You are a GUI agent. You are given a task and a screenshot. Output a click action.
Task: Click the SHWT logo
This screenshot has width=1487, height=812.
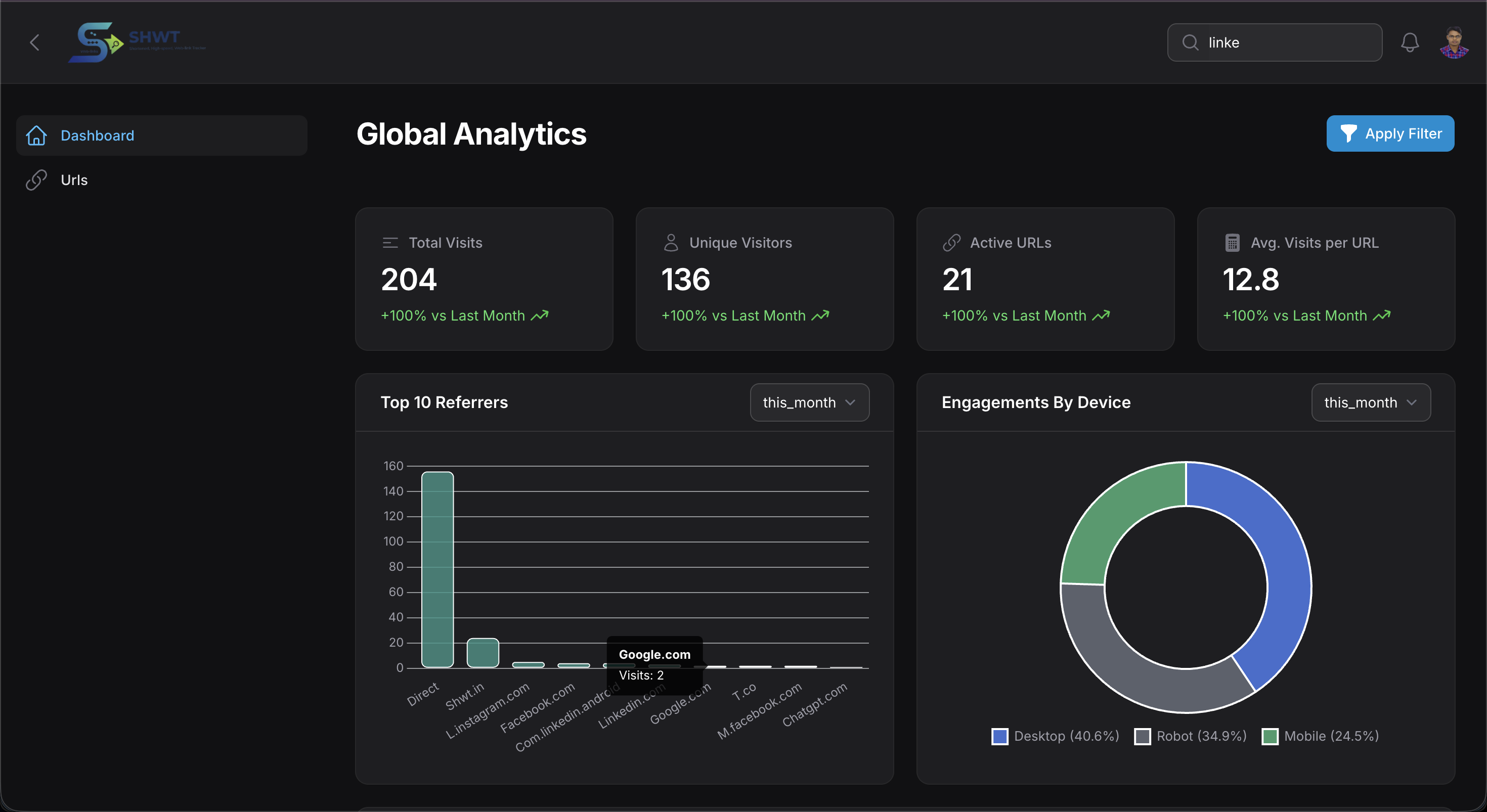pyautogui.click(x=137, y=42)
